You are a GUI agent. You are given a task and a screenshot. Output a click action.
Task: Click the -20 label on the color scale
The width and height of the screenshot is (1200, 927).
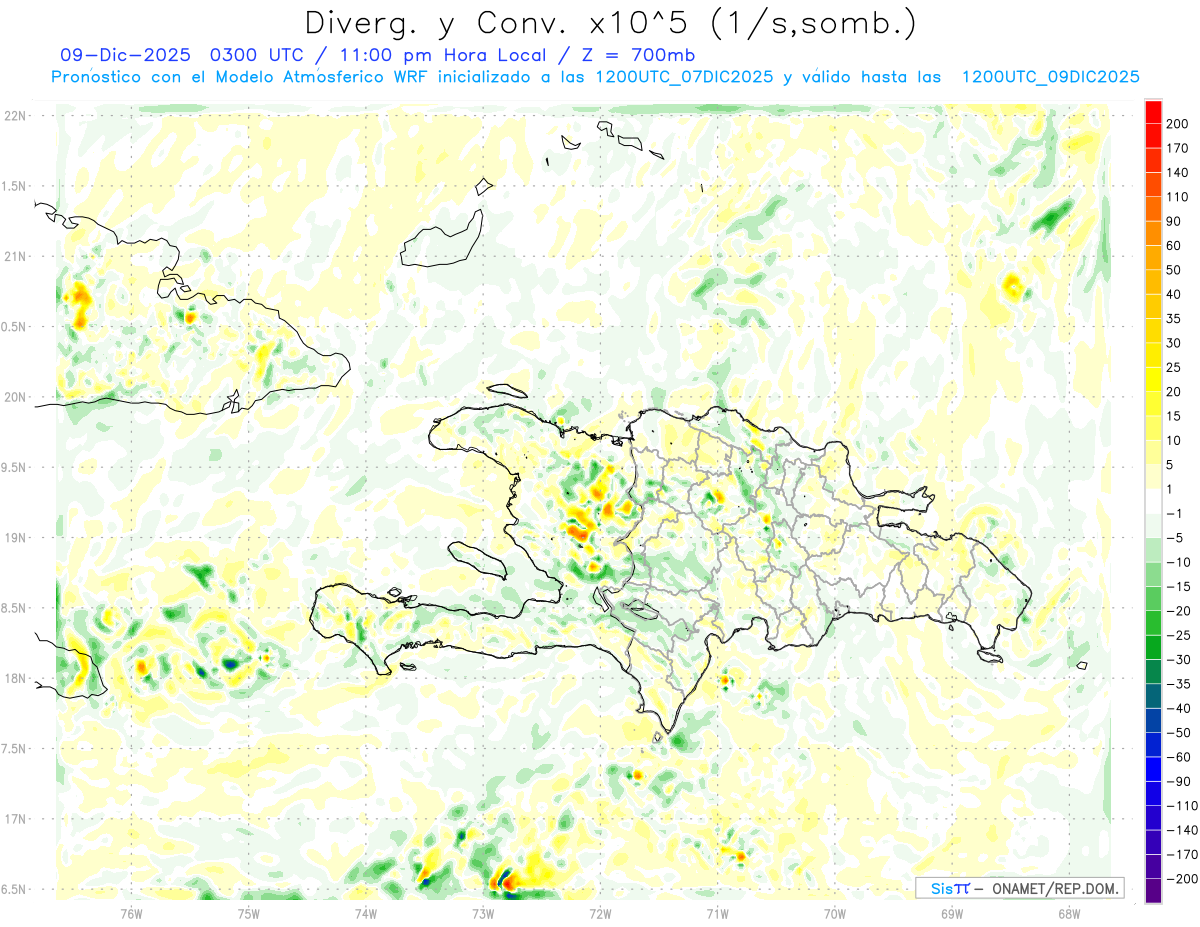[1178, 611]
